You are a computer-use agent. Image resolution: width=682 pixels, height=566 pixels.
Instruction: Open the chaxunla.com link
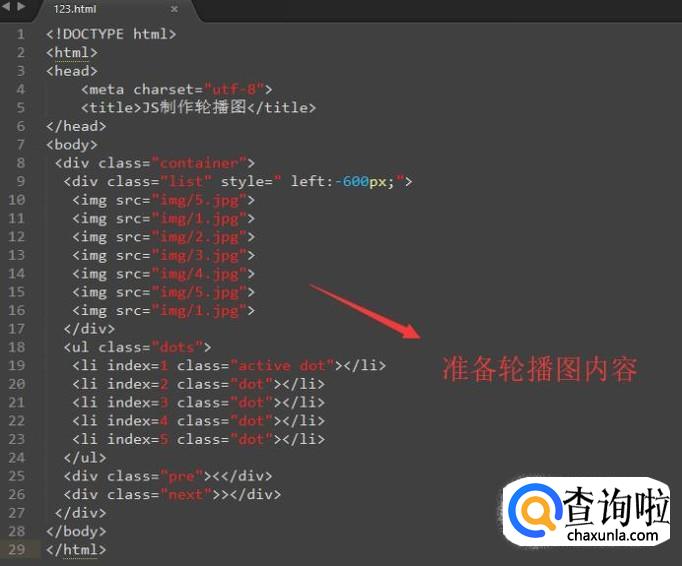[x=612, y=535]
